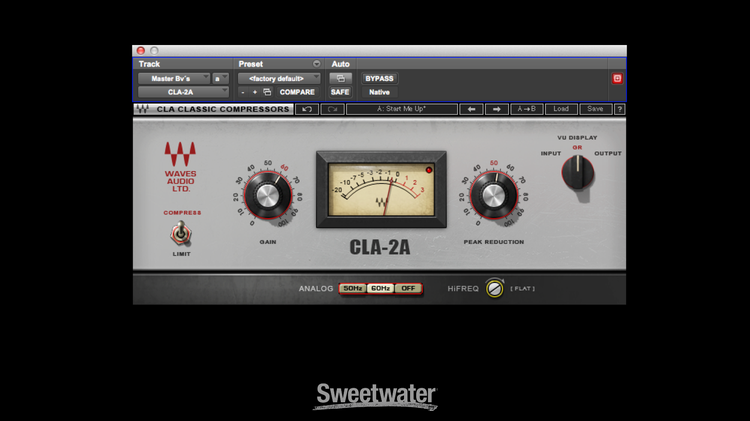Expand the factory default preset dropdown
750x421 pixels.
coord(279,78)
